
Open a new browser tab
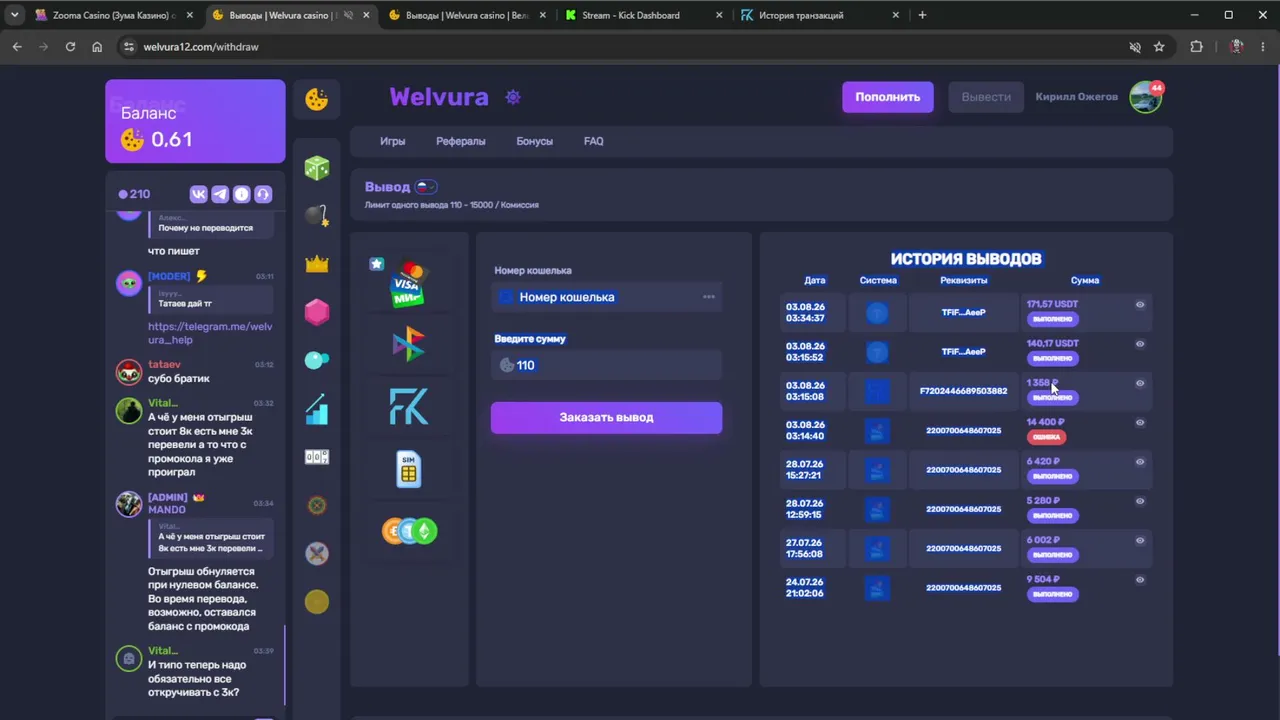(922, 15)
